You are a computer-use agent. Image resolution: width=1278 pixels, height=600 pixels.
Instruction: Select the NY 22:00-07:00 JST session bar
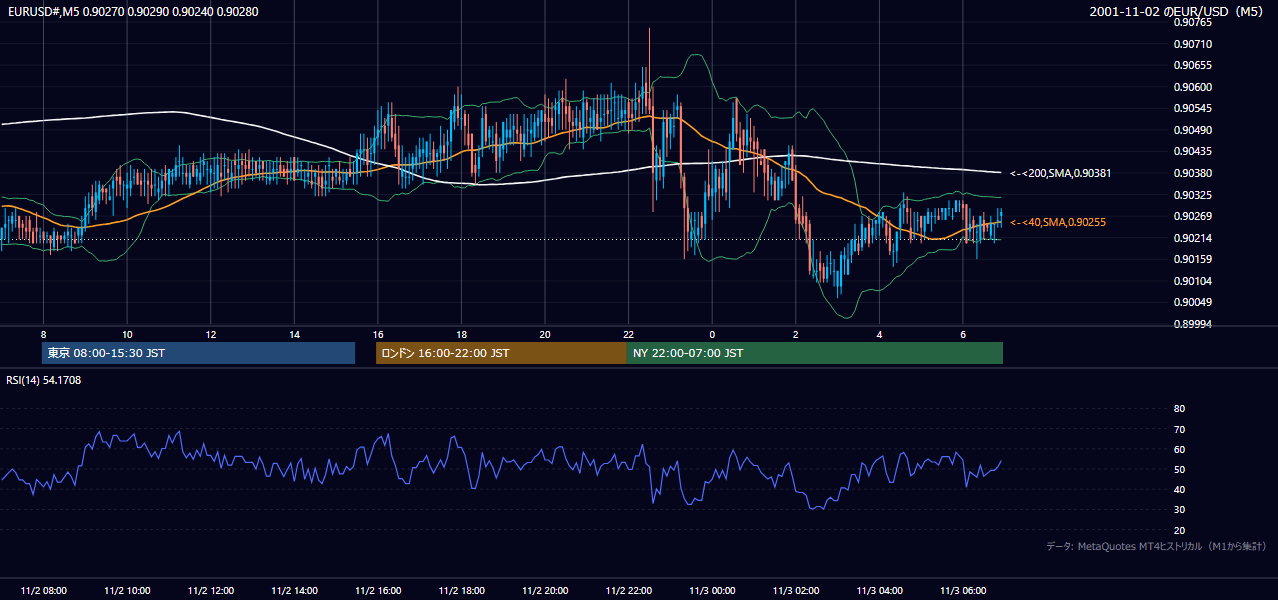(815, 353)
